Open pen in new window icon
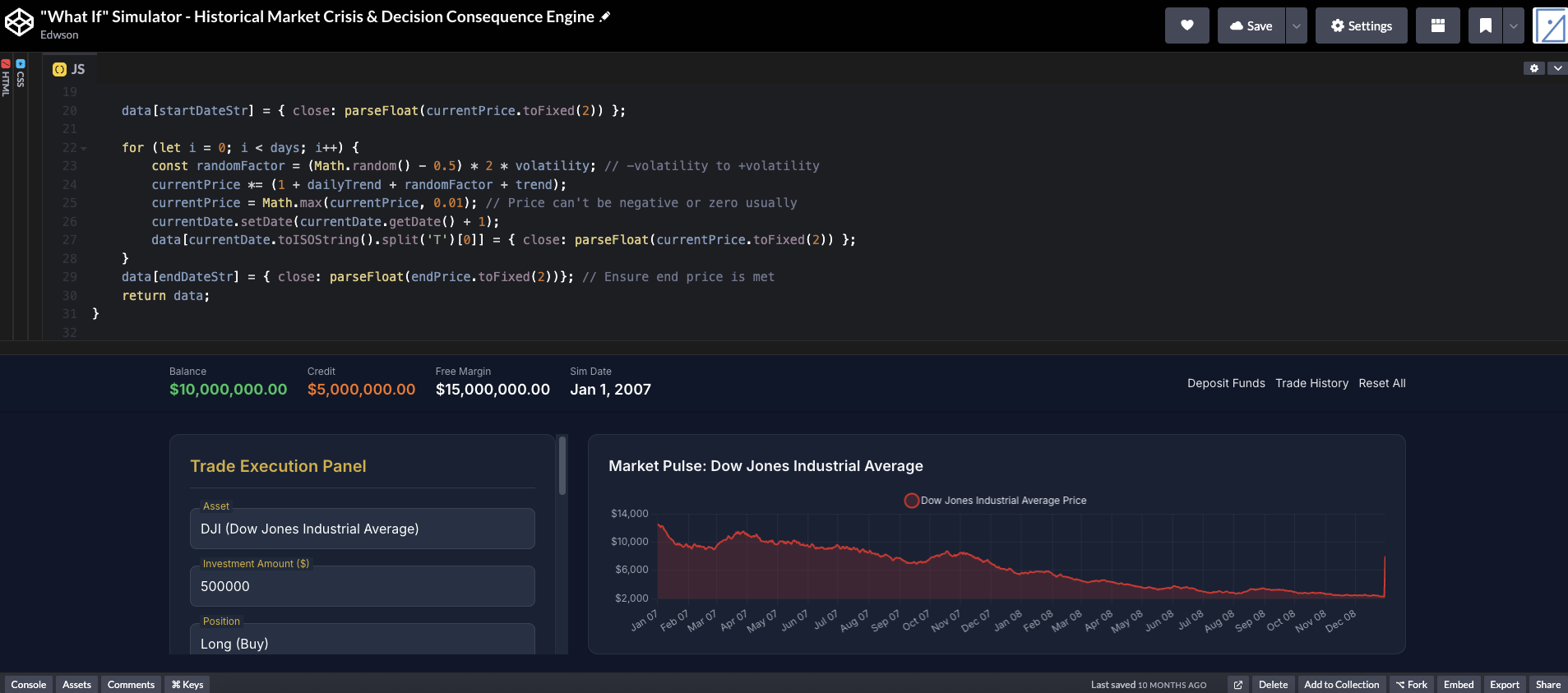1568x693 pixels. 1238,684
